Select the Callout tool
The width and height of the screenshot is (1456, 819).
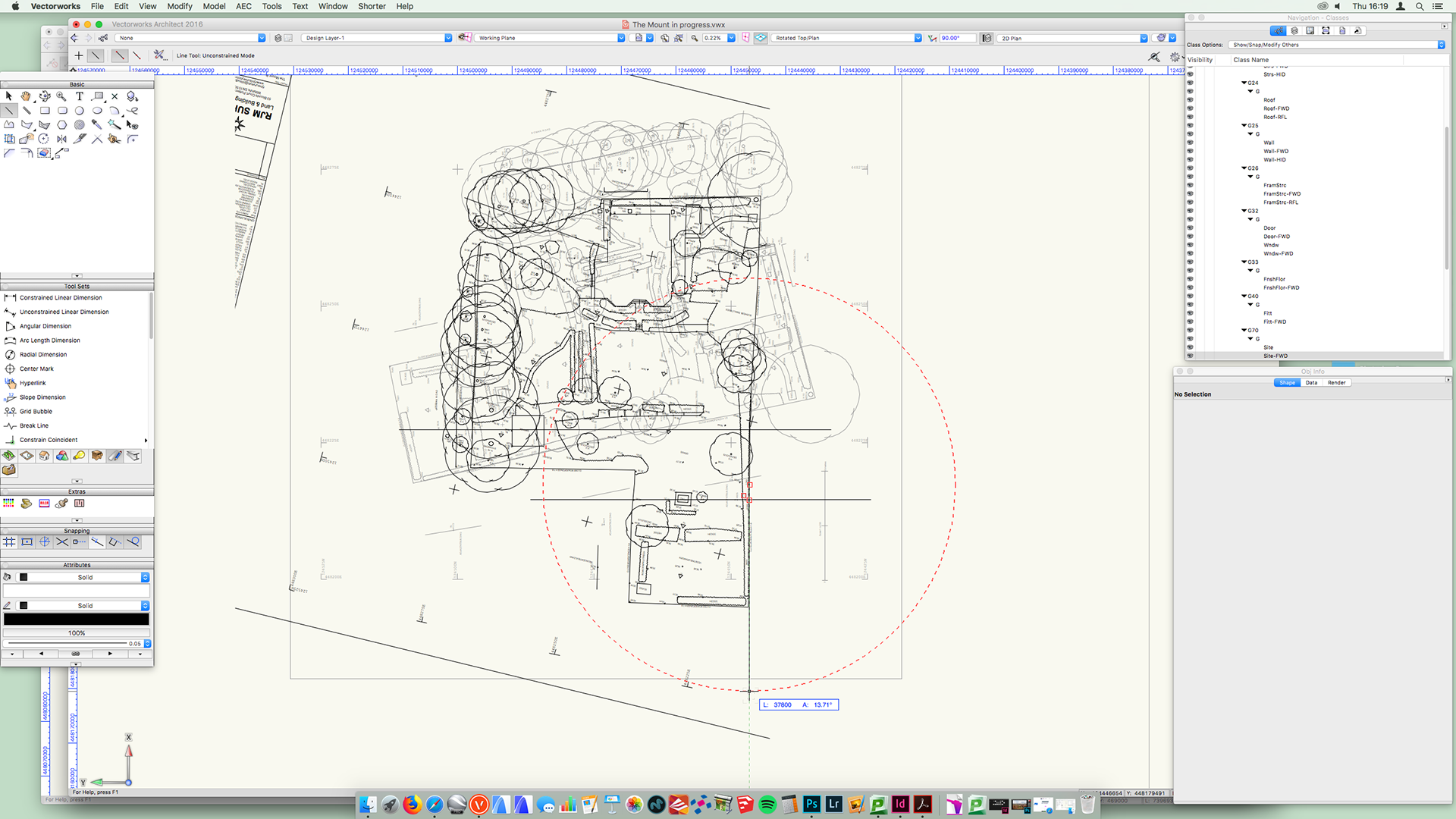coord(98,96)
